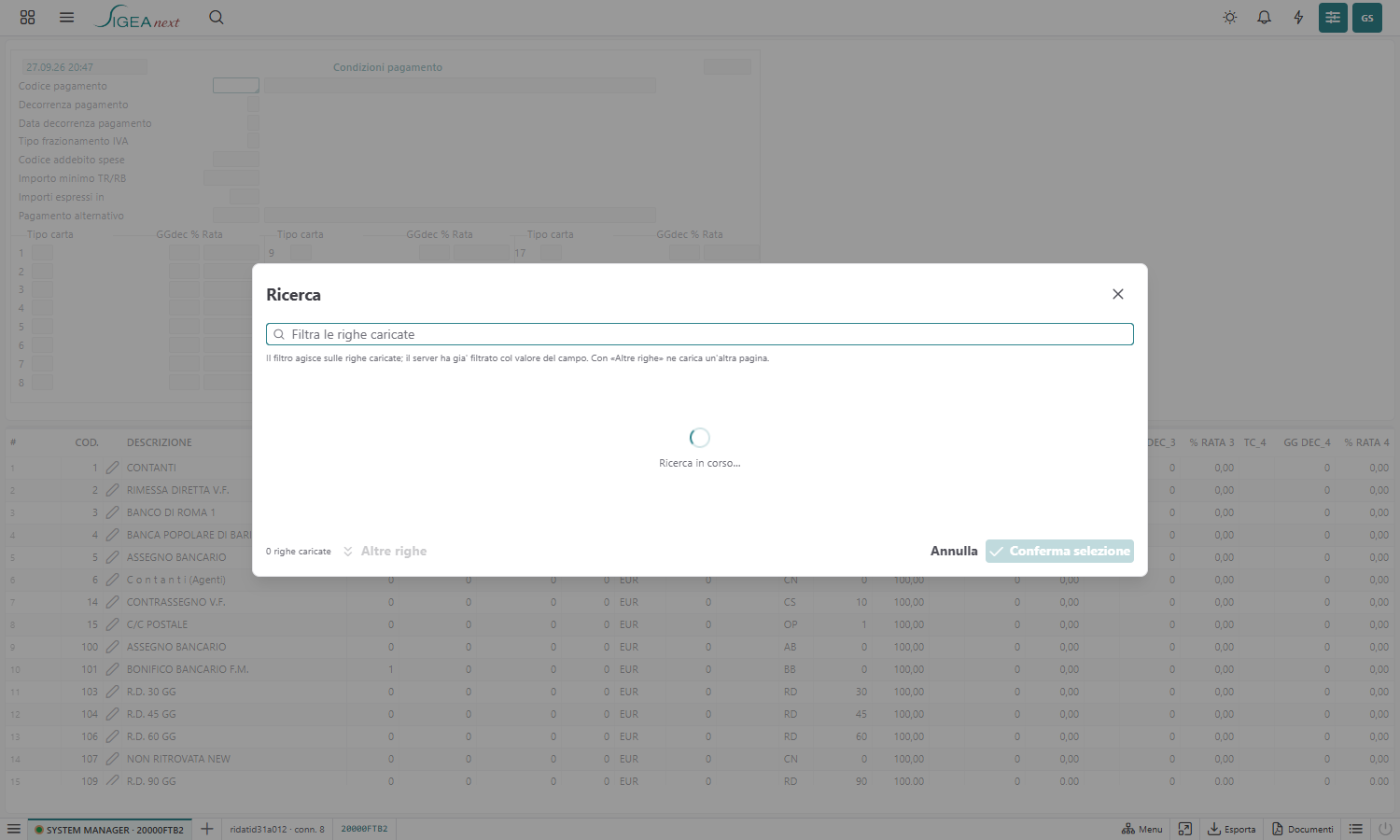Open global search magnifier icon

(217, 18)
